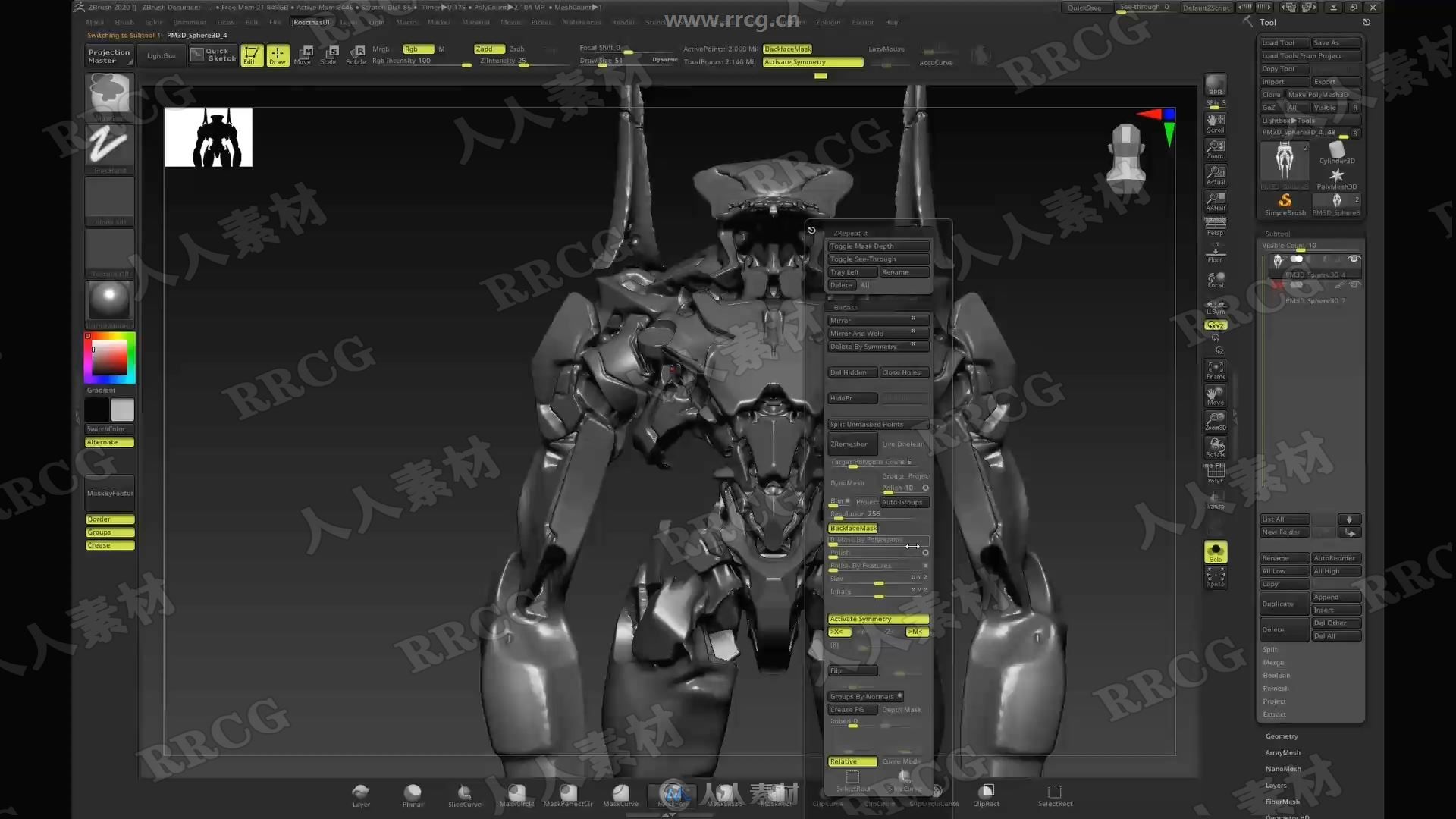Select the Planar brush at bottom
This screenshot has width=1456, height=819.
tap(413, 795)
